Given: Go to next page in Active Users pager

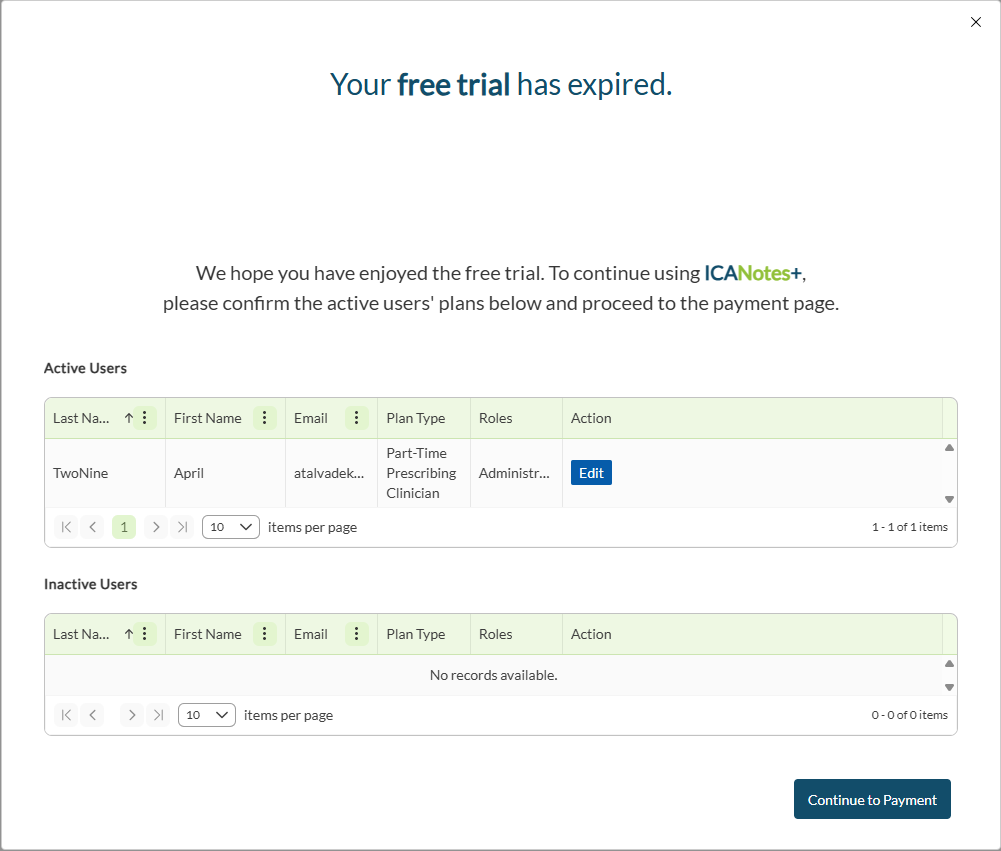Looking at the screenshot, I should (156, 527).
